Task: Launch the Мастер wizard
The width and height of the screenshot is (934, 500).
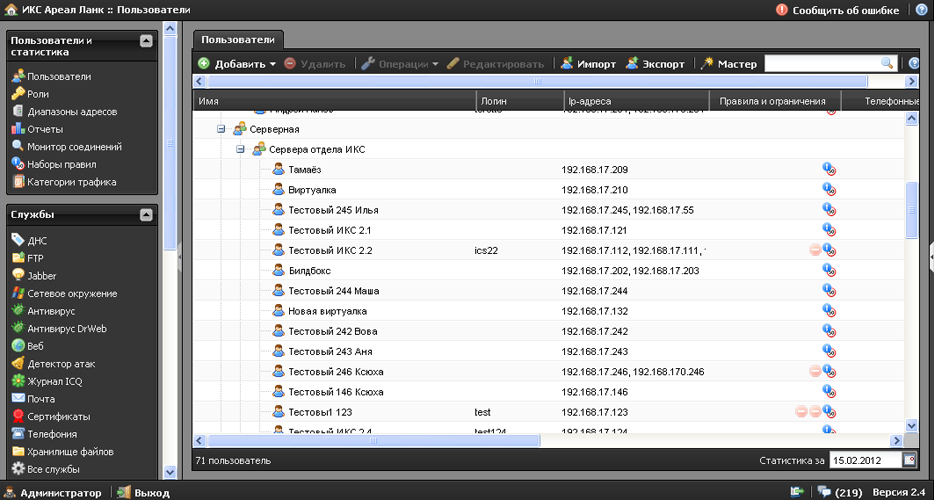Action: (729, 64)
